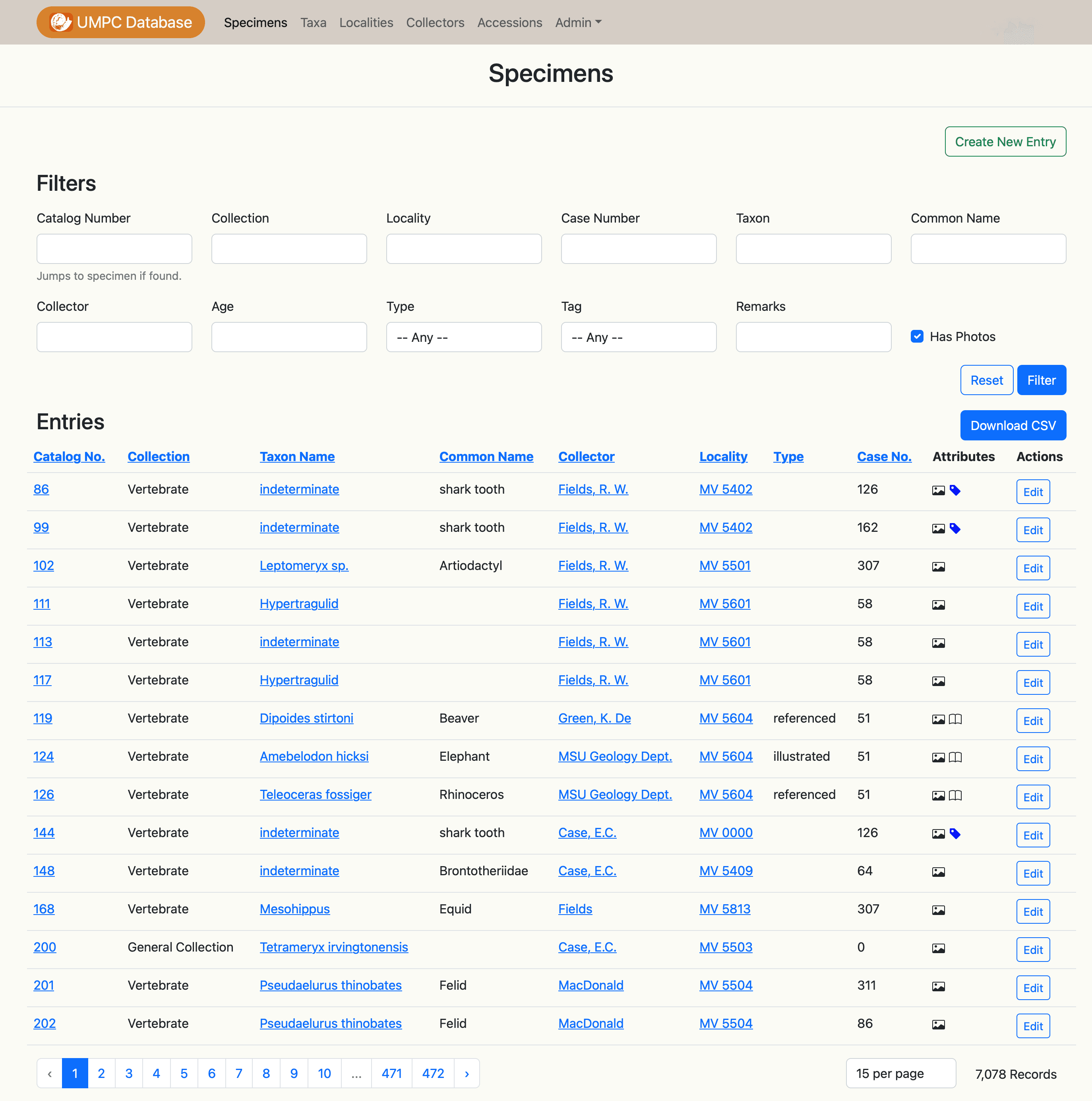Sort by Catalog No. column header
This screenshot has width=1092, height=1101.
[x=69, y=456]
